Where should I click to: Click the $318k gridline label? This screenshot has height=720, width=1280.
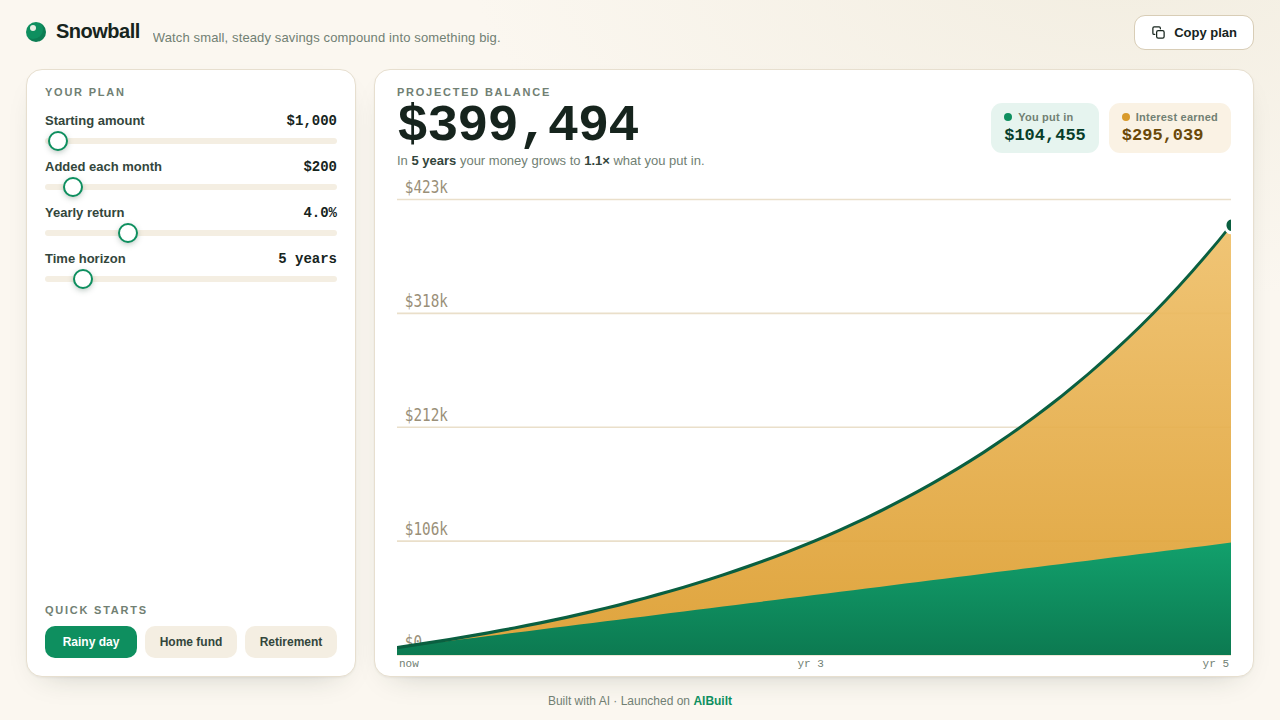point(426,301)
